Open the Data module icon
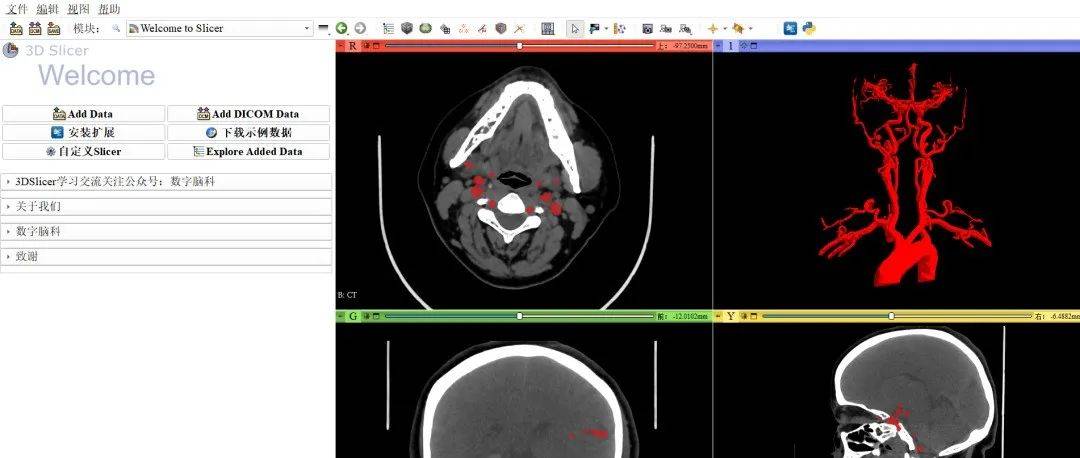This screenshot has height=458, width=1080. coord(388,28)
